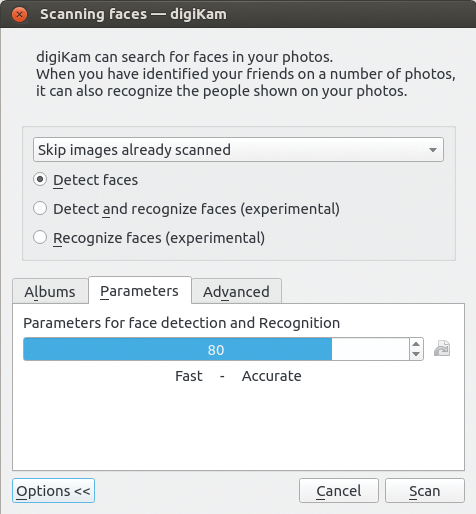Open the Skip images already scanned dropdown

pyautogui.click(x=238, y=150)
